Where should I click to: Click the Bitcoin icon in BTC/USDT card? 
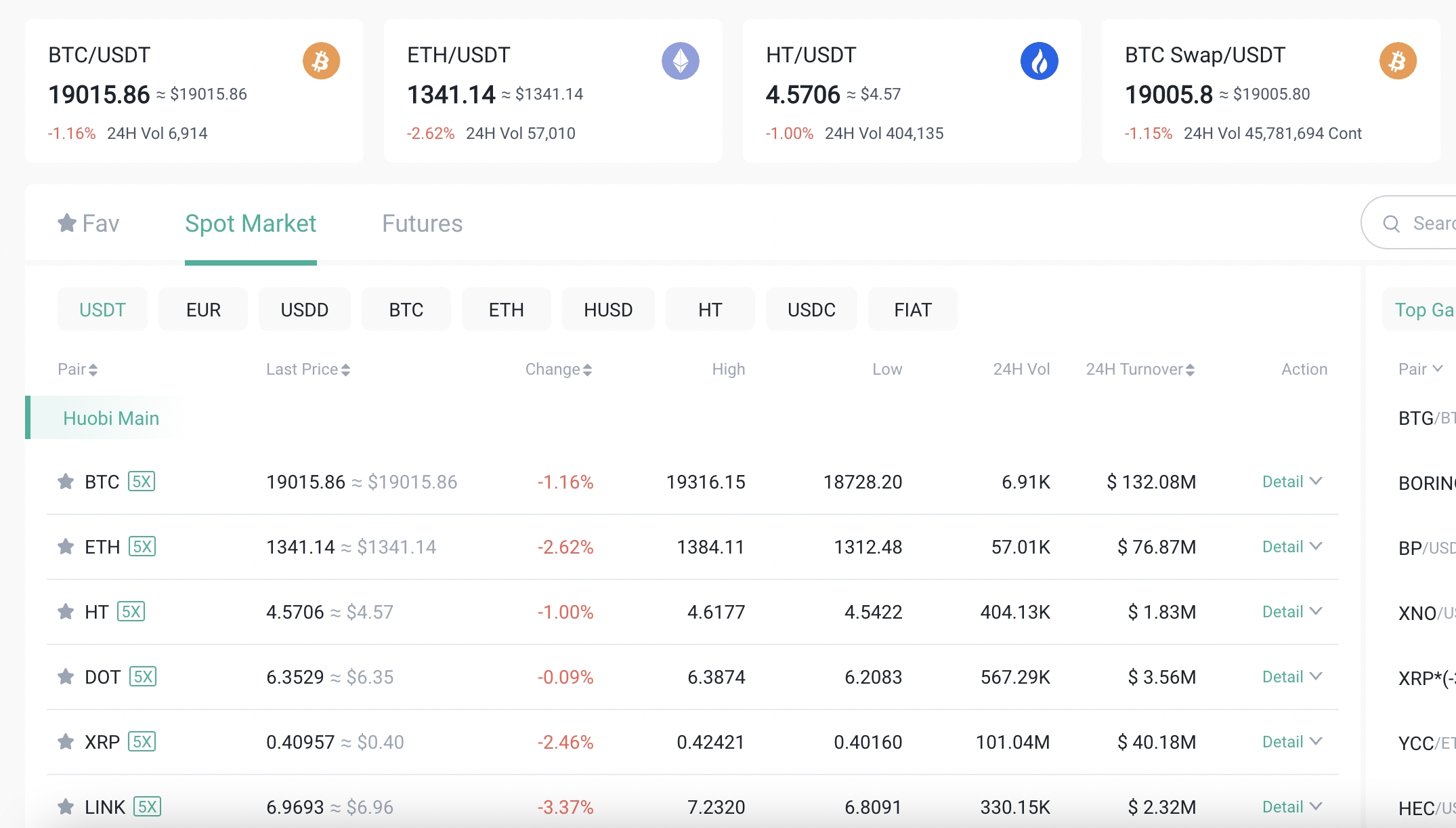321,61
